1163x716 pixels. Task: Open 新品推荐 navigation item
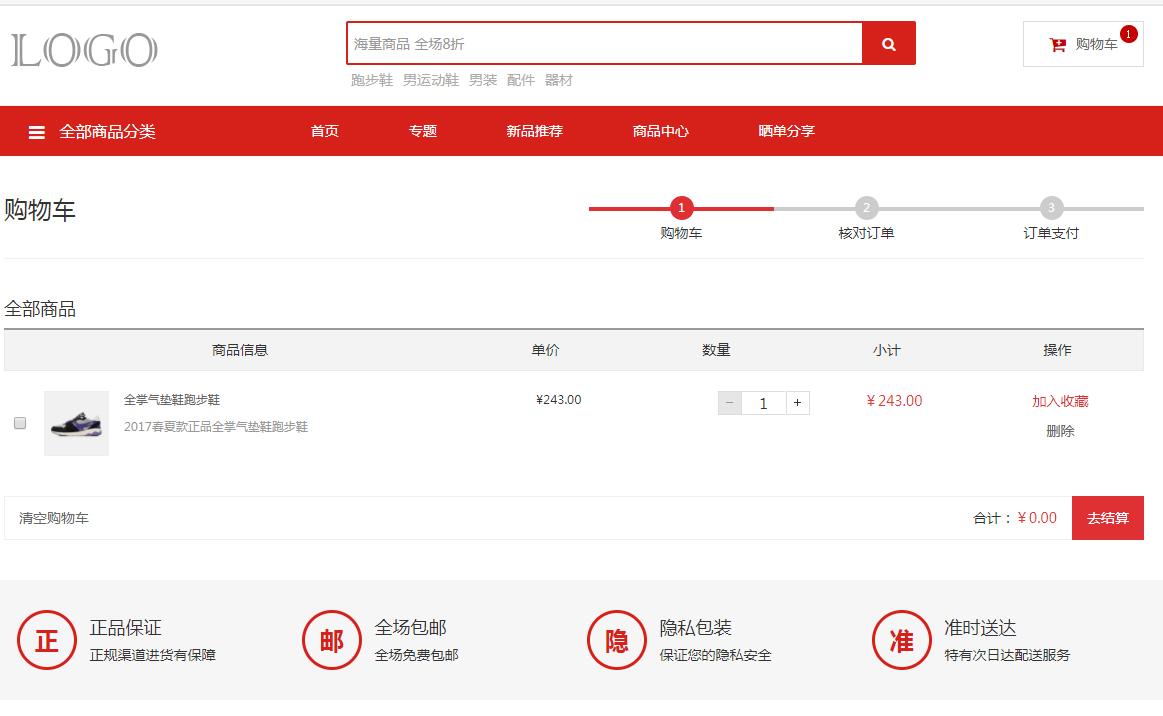pyautogui.click(x=534, y=131)
